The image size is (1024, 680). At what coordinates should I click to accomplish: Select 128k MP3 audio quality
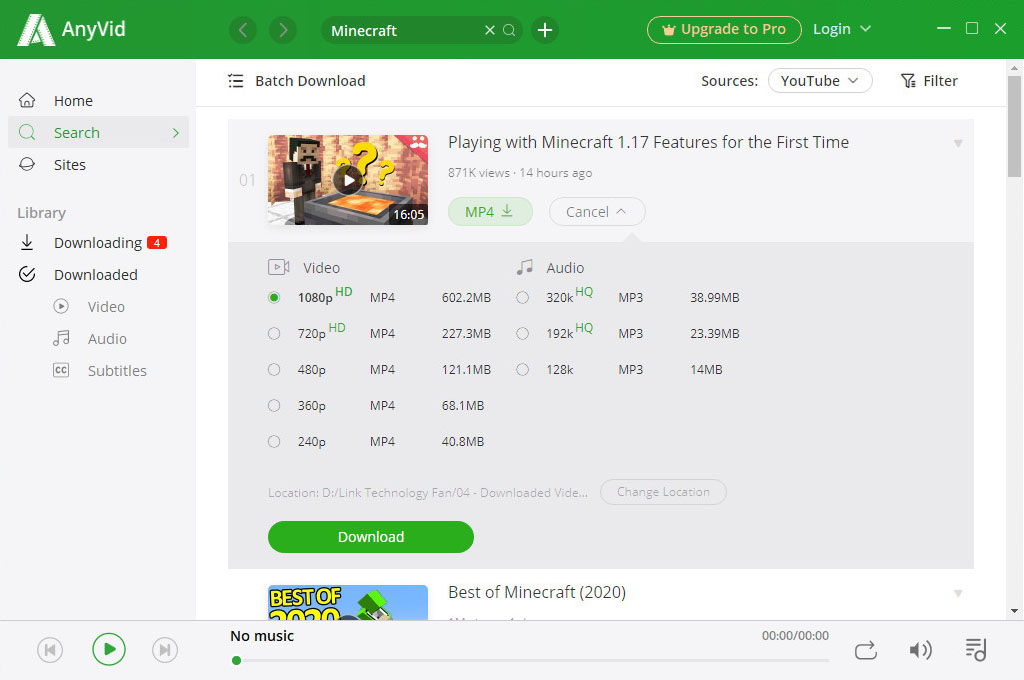click(x=522, y=370)
